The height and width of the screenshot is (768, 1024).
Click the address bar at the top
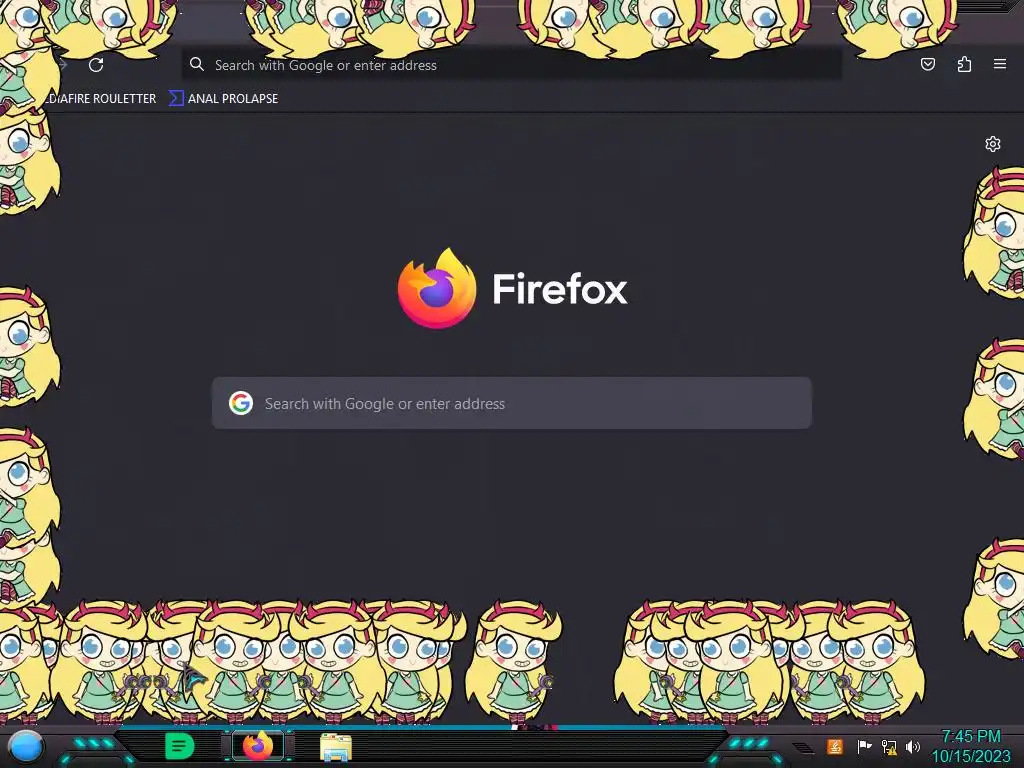pos(511,65)
